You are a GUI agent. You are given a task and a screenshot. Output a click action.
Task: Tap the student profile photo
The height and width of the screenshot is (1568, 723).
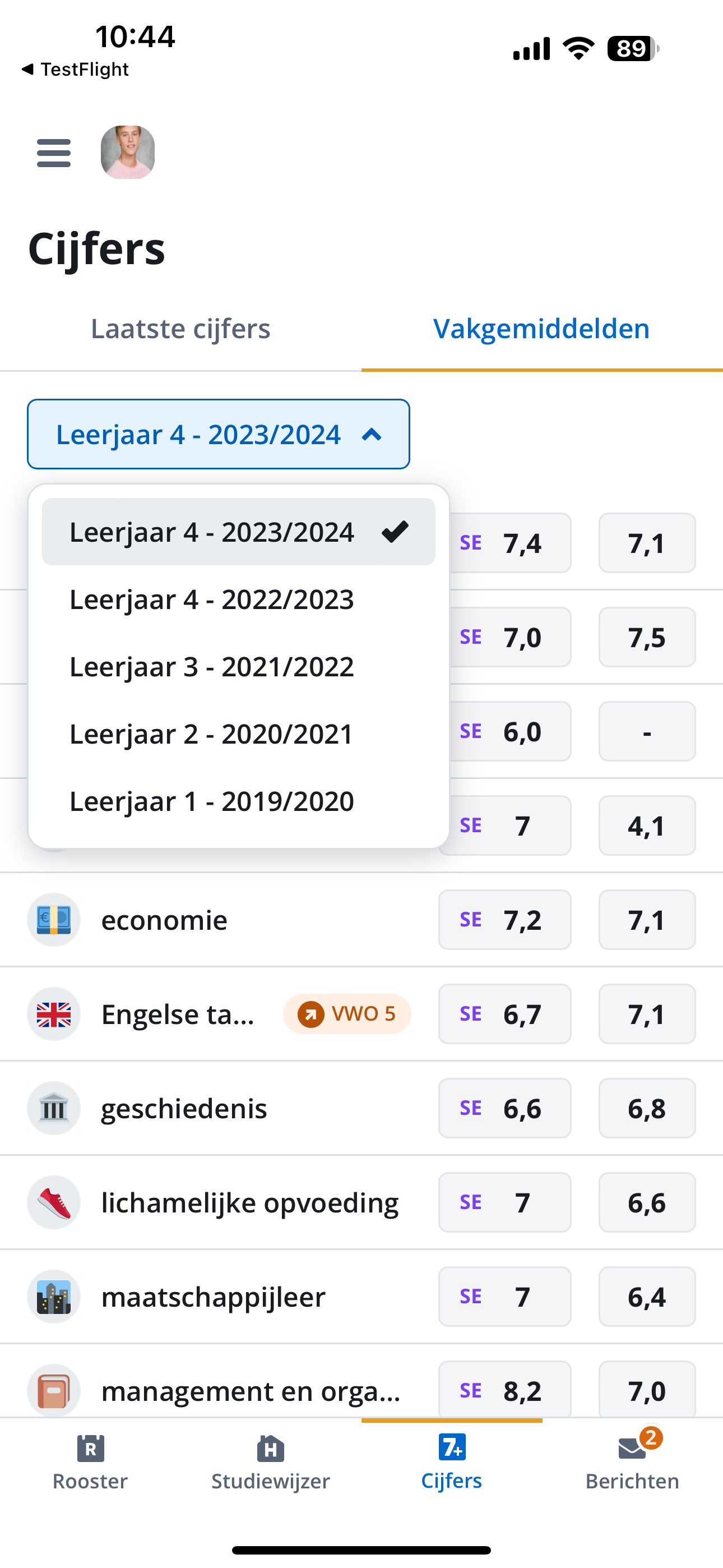point(127,152)
